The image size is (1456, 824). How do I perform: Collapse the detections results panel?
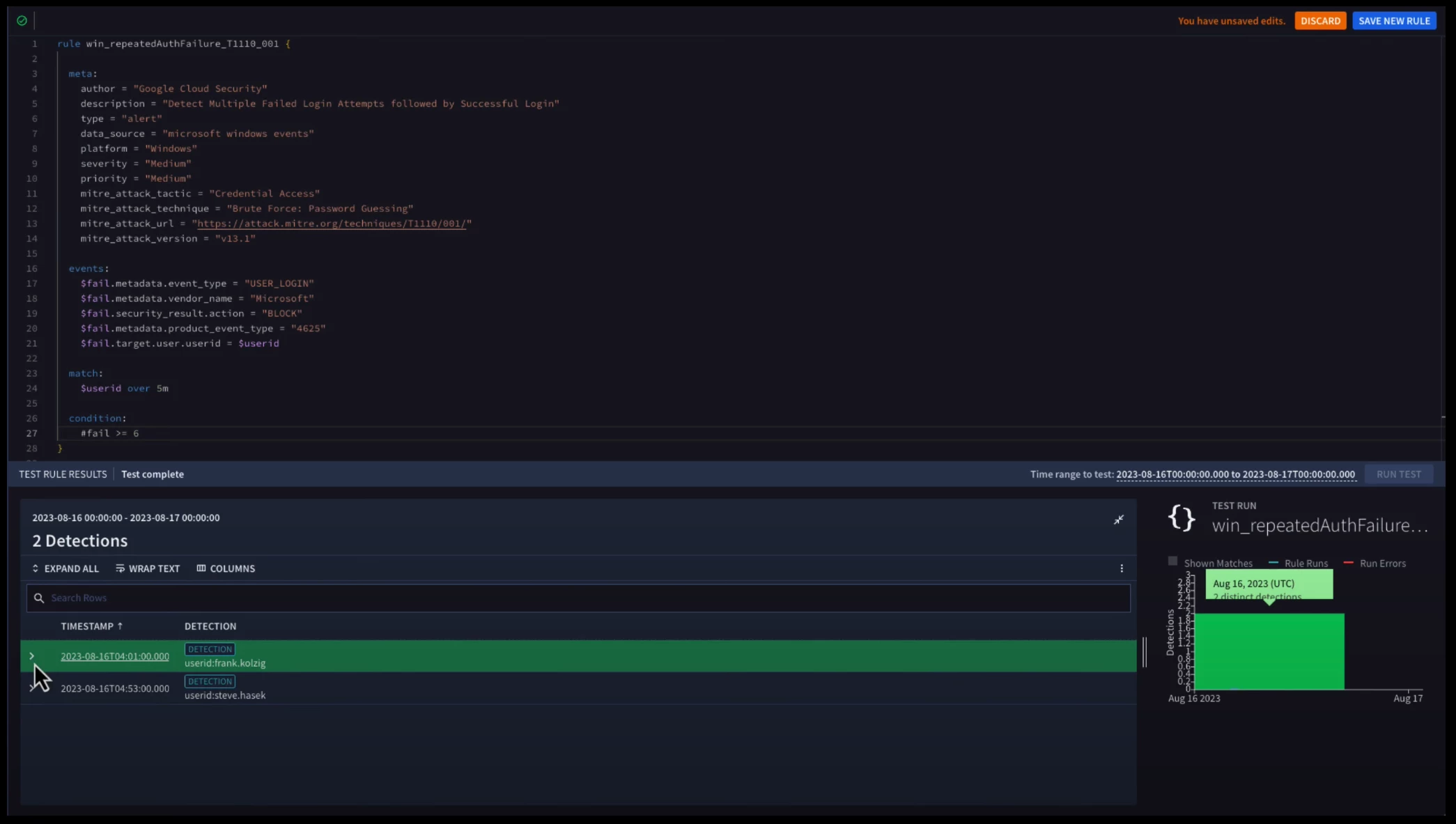[x=1118, y=520]
